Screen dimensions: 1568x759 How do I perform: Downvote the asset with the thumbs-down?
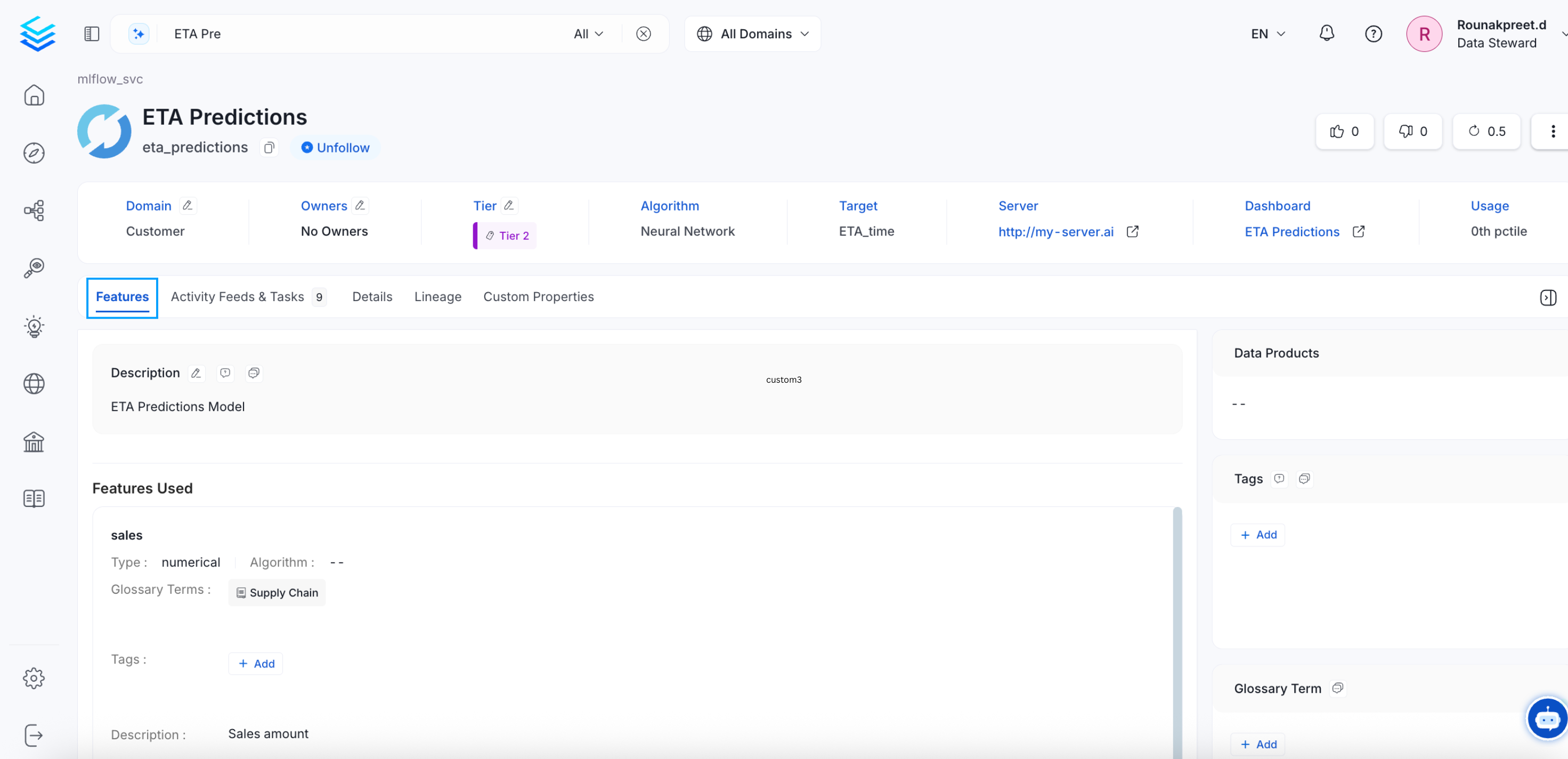pos(1413,132)
